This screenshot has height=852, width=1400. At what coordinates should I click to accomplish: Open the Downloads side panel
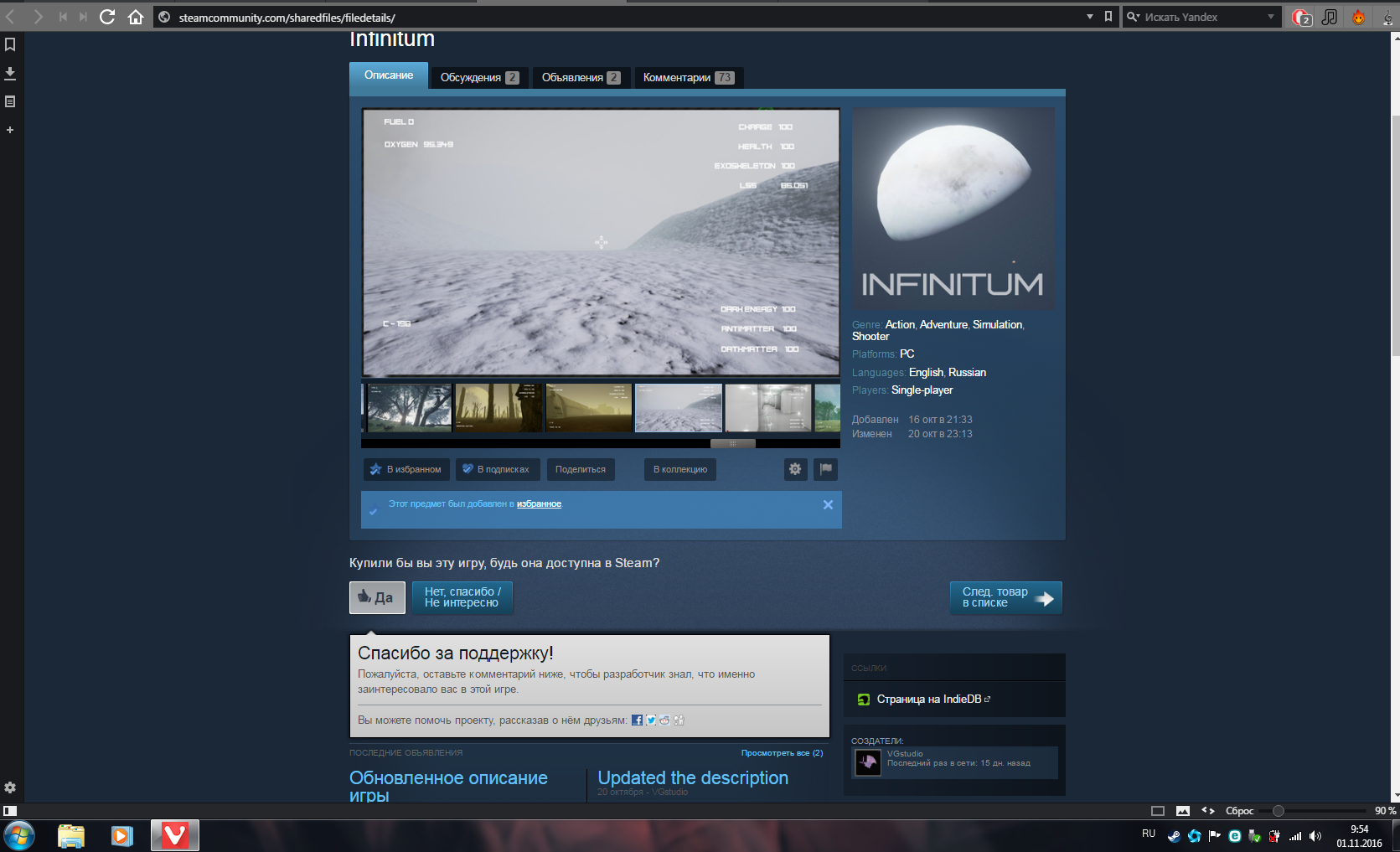tap(10, 73)
